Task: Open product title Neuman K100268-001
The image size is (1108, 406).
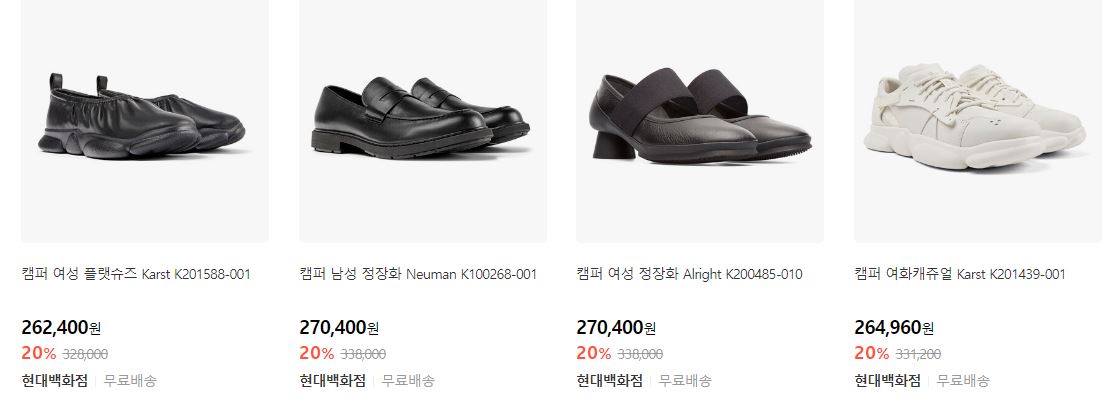Action: [418, 274]
